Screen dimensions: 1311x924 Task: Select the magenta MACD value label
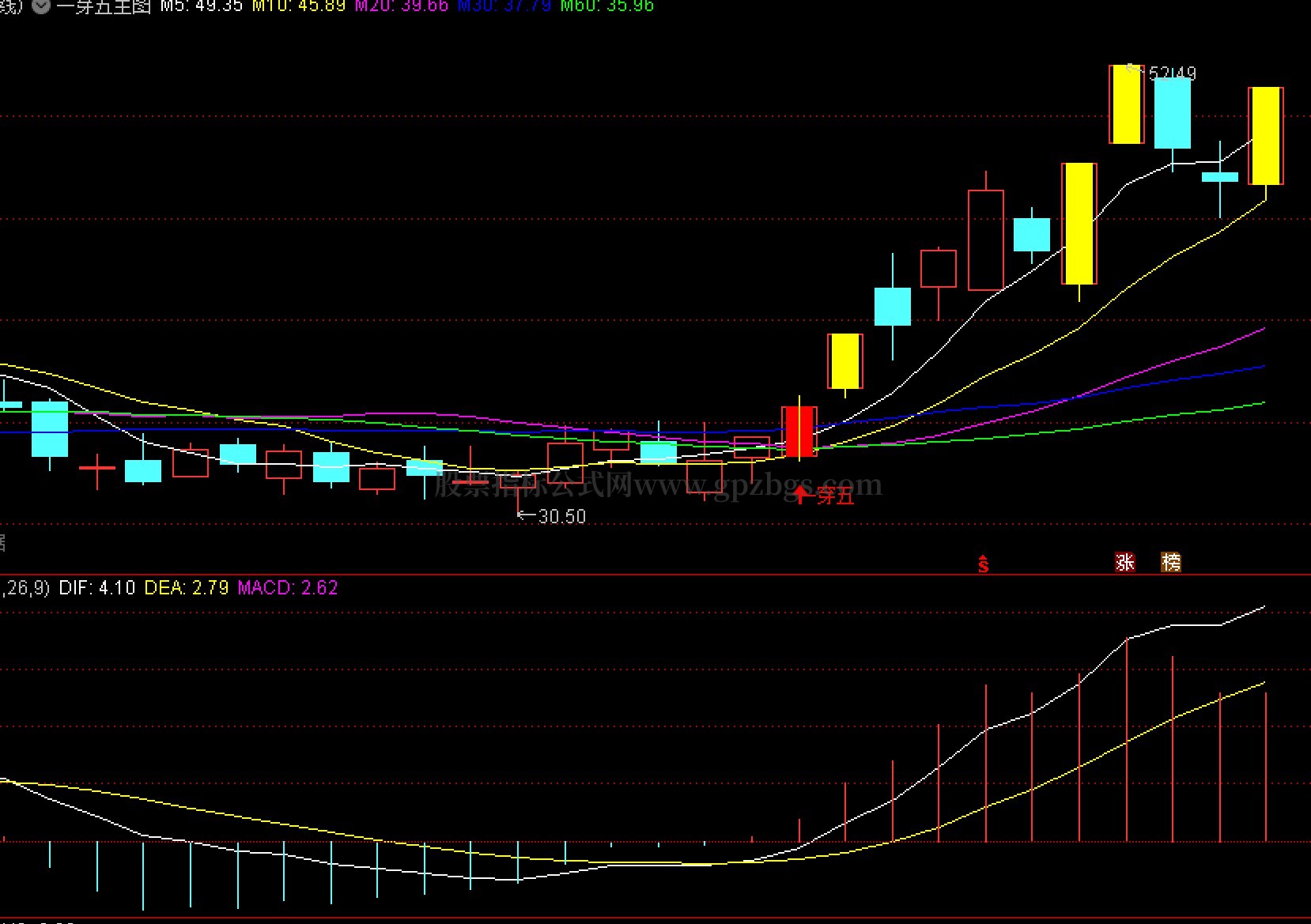(288, 587)
